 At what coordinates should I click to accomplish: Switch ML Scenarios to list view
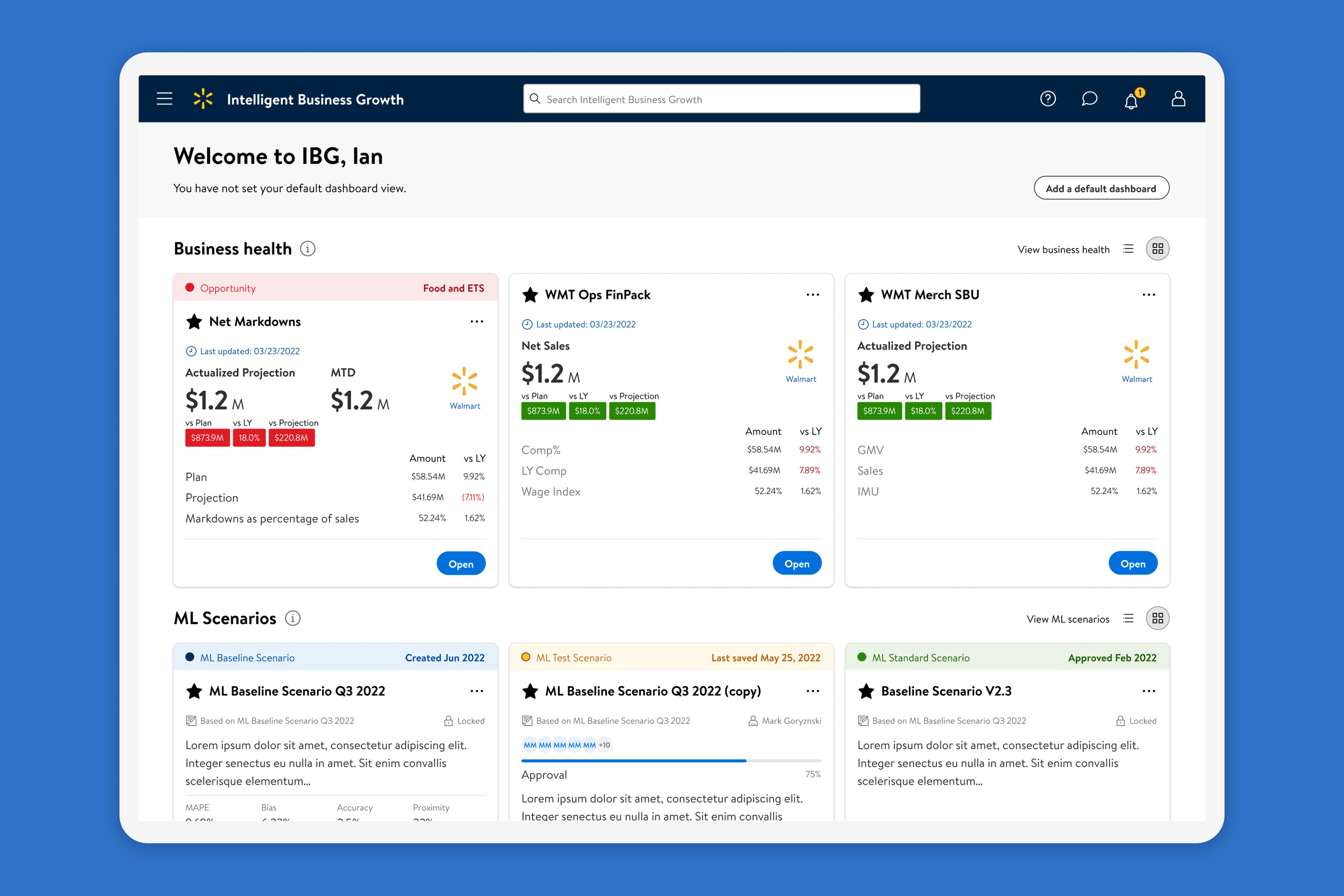click(1128, 618)
